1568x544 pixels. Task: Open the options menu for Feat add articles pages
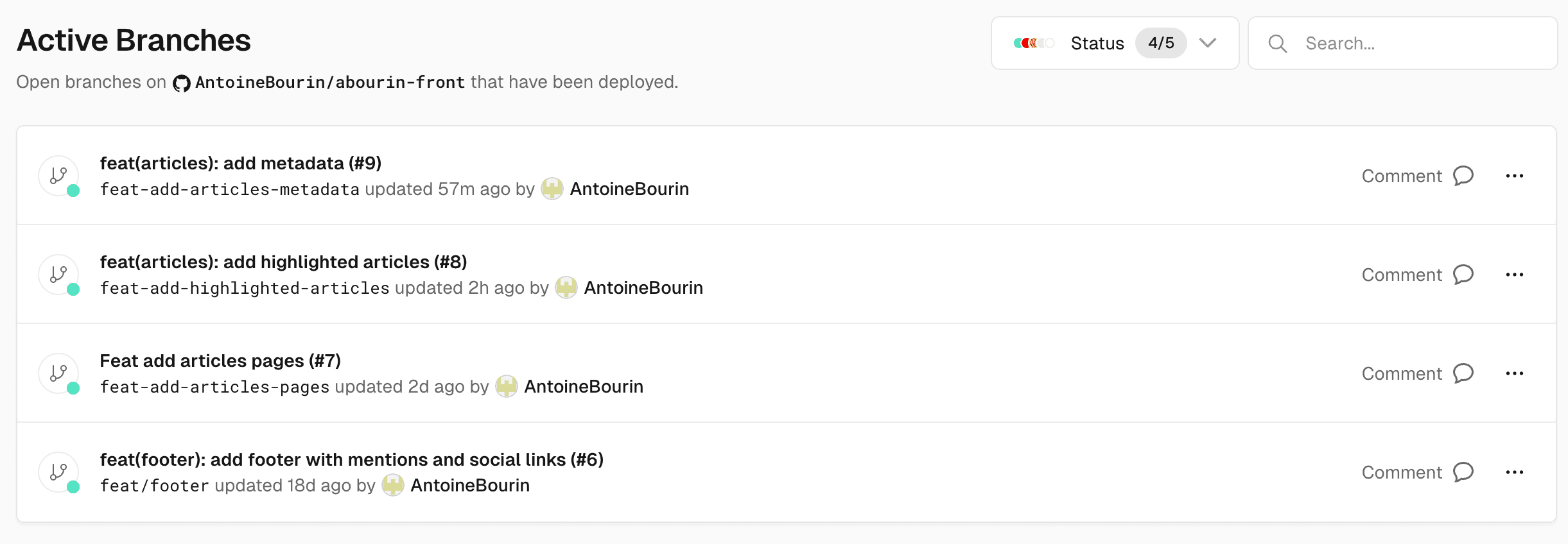point(1515,373)
